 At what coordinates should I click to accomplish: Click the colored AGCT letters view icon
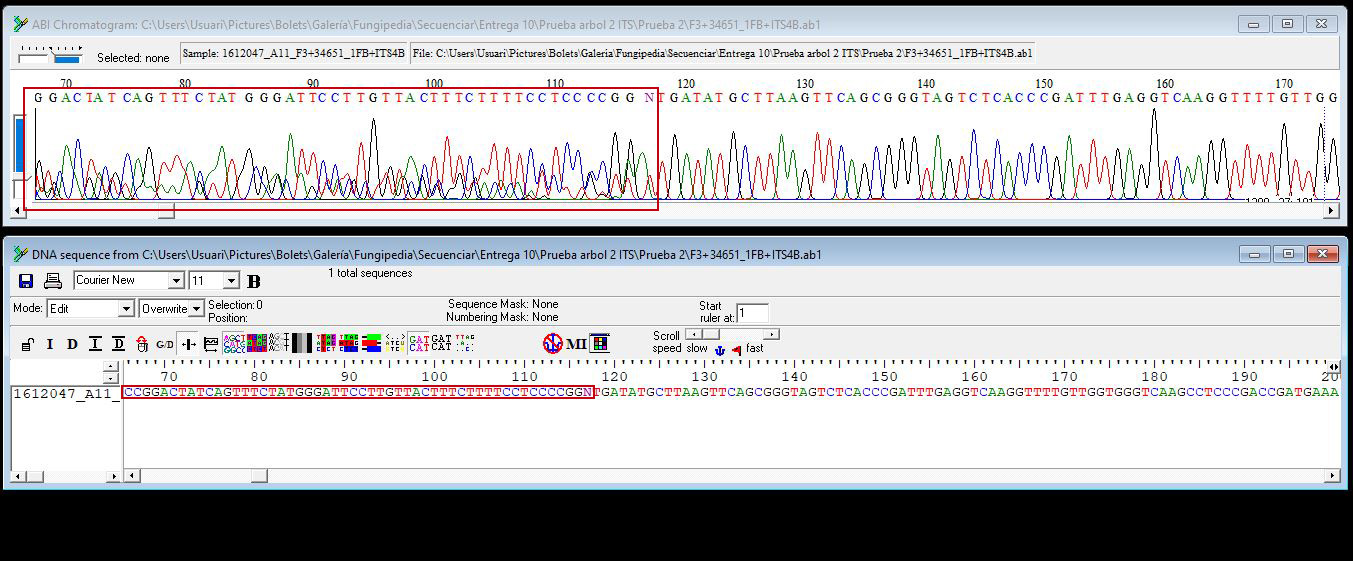point(234,344)
